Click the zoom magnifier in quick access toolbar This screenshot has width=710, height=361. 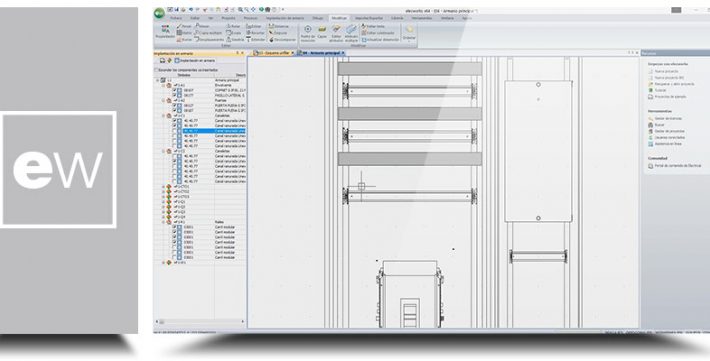pyautogui.click(x=240, y=10)
